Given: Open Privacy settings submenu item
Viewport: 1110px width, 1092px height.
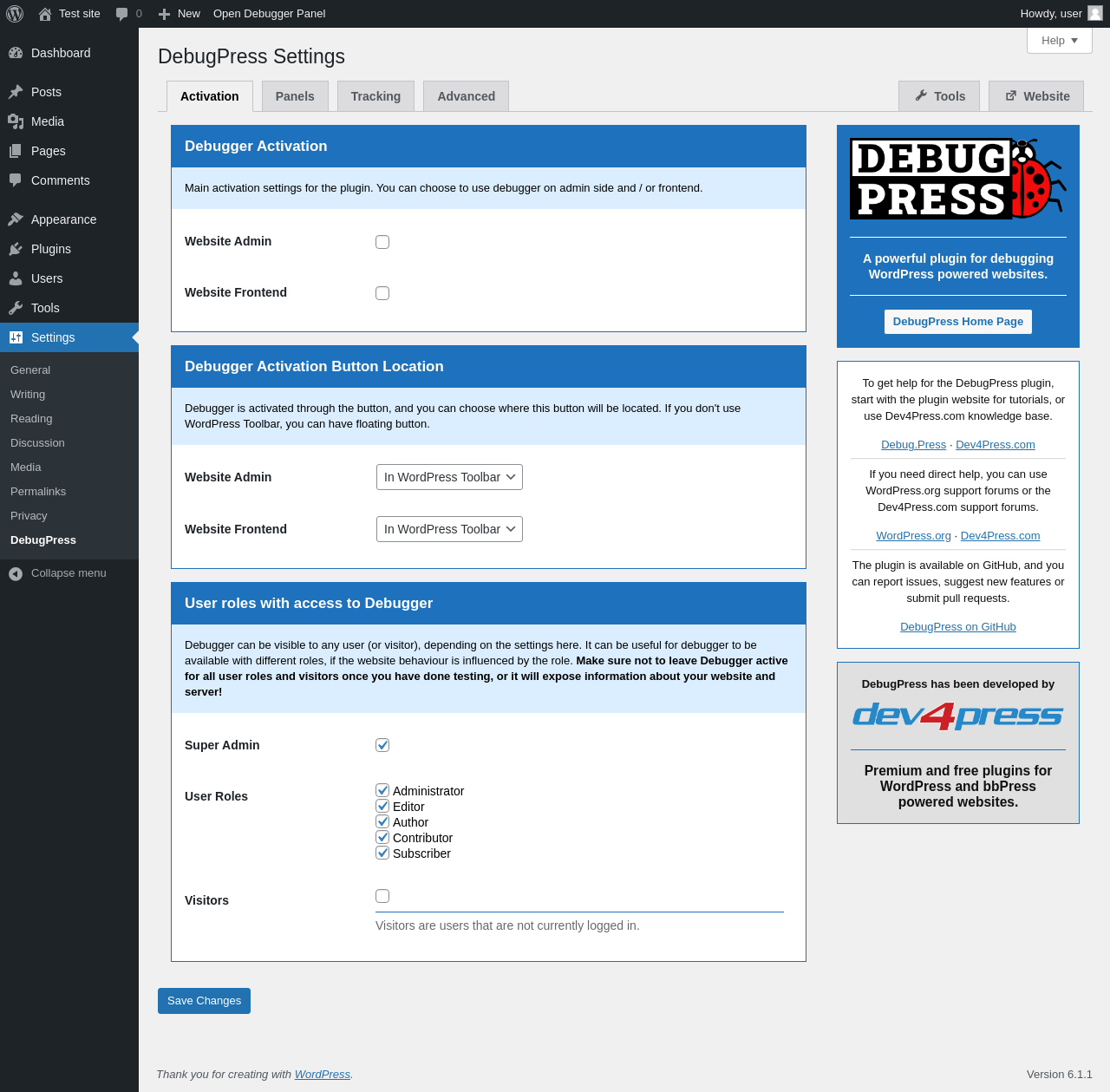Looking at the screenshot, I should (29, 515).
